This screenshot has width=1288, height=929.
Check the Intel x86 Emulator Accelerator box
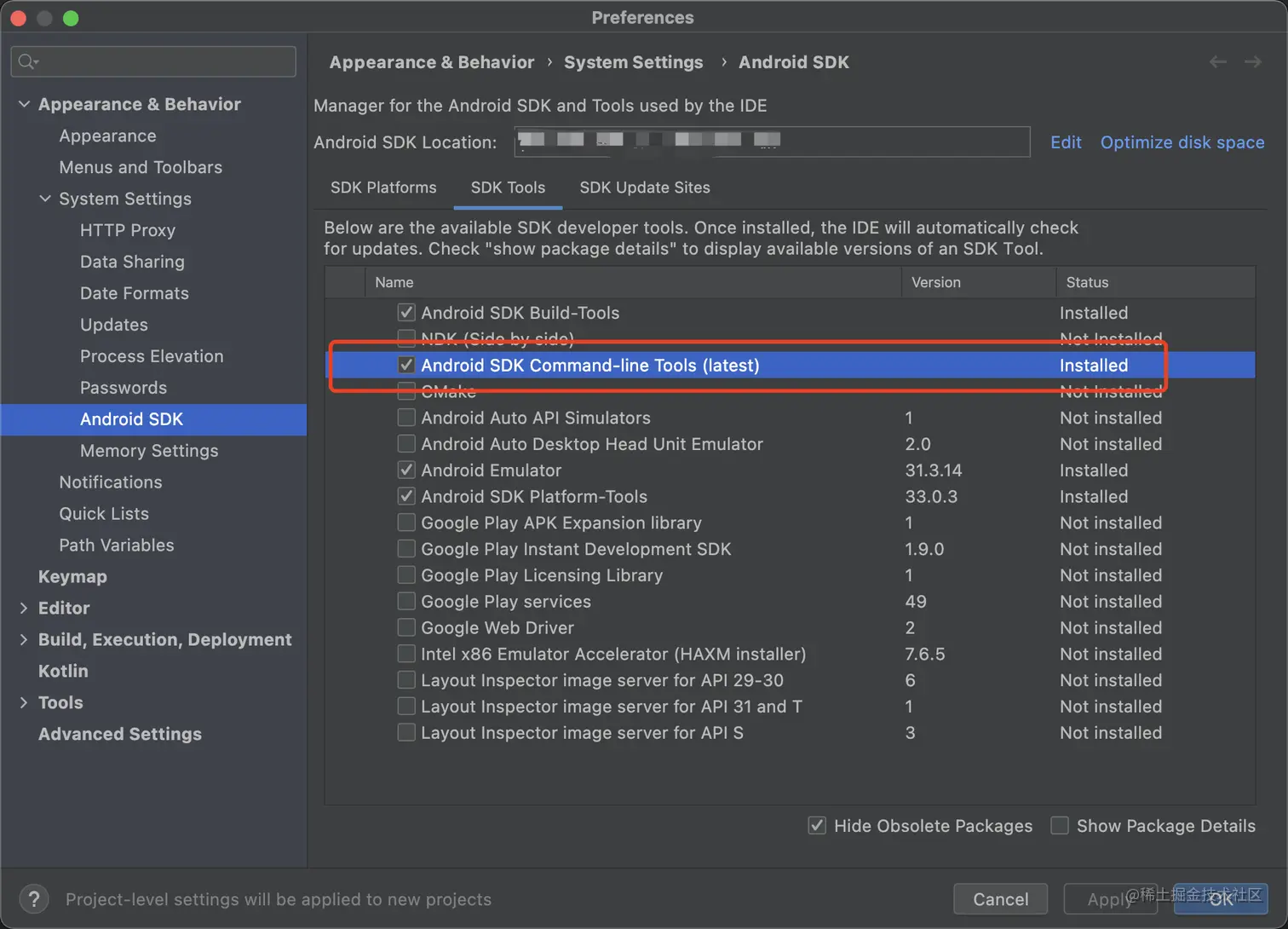click(406, 655)
